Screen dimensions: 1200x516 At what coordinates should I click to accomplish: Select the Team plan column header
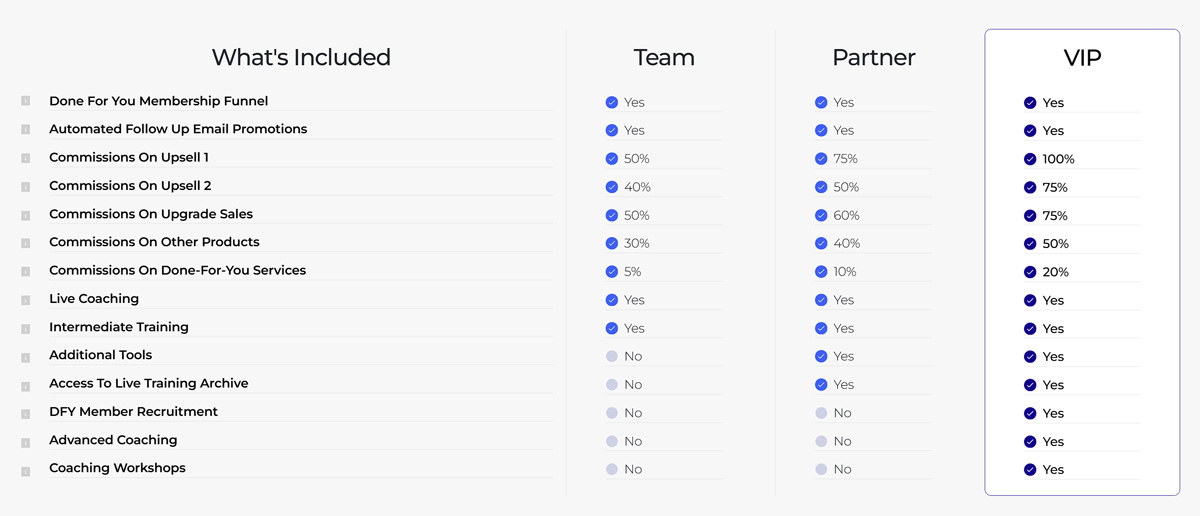coord(664,58)
